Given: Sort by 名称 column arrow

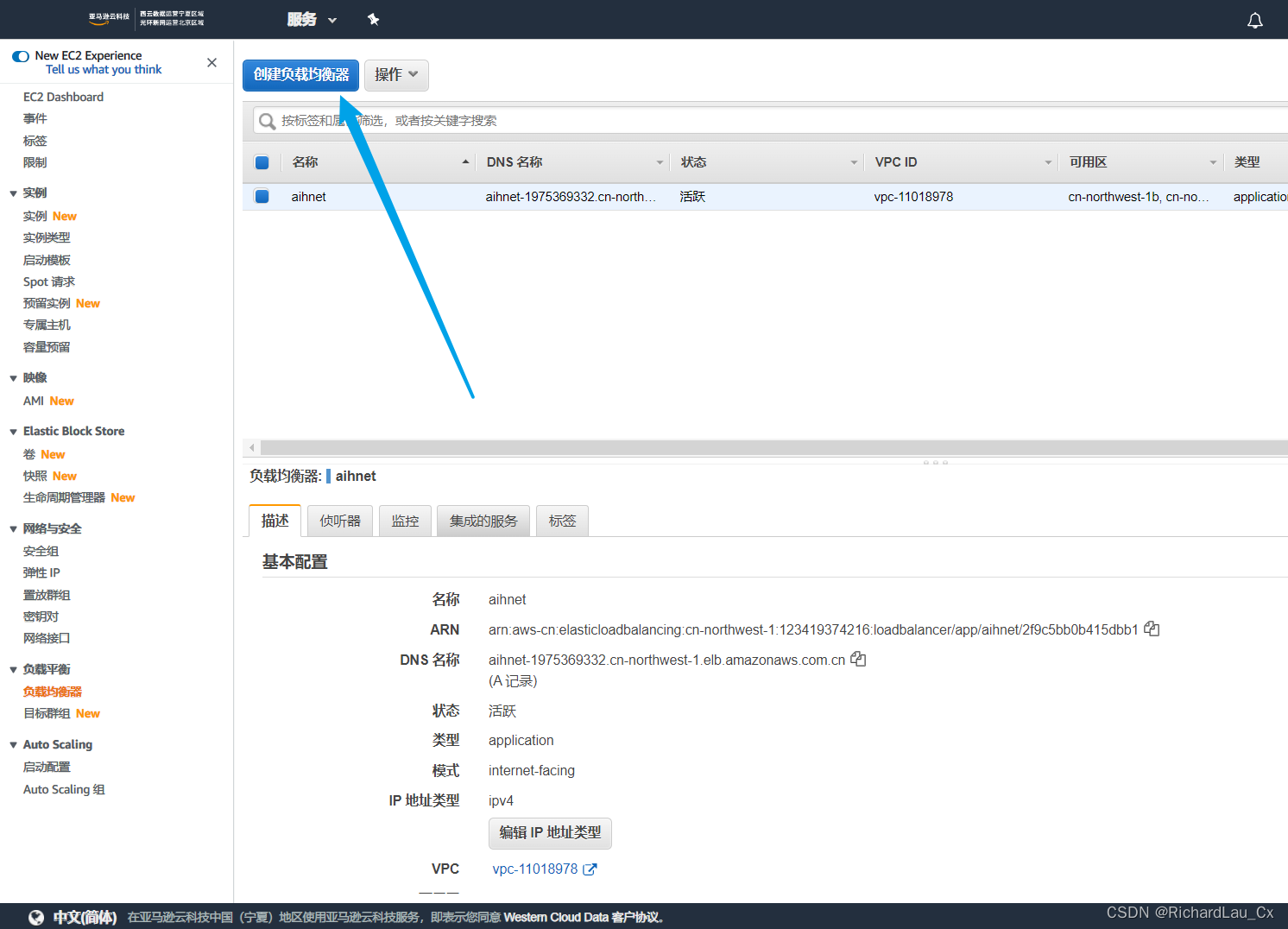Looking at the screenshot, I should 465,162.
